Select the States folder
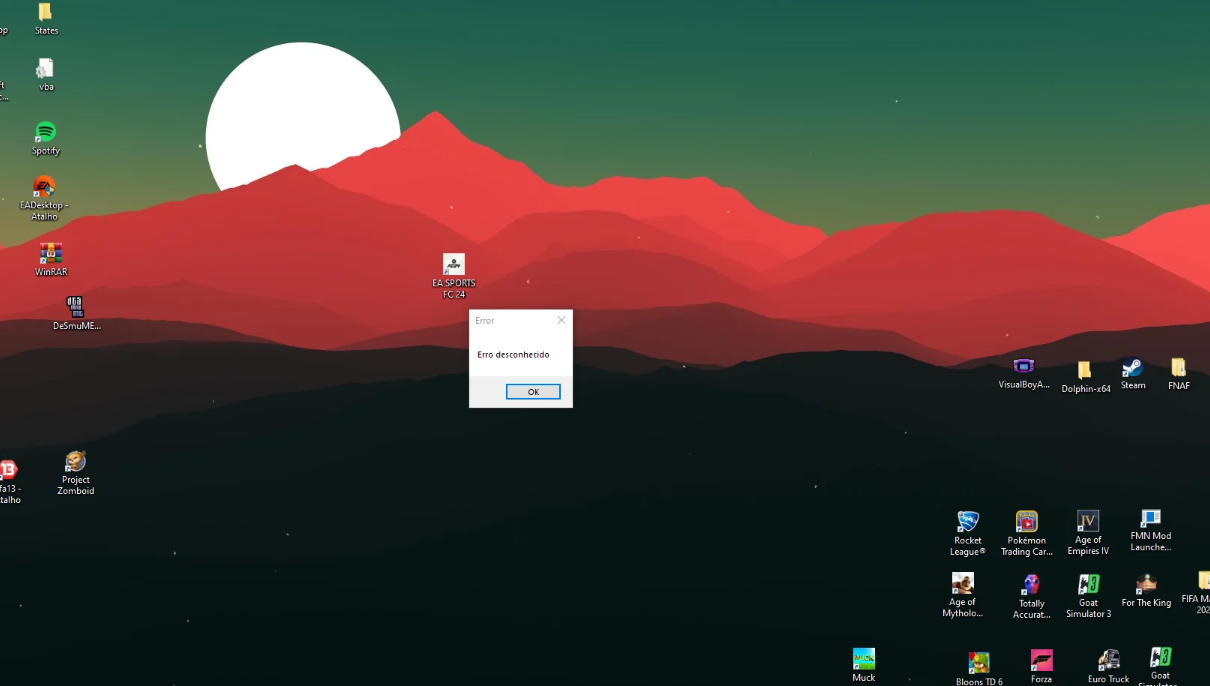This screenshot has width=1210, height=686. tap(45, 15)
